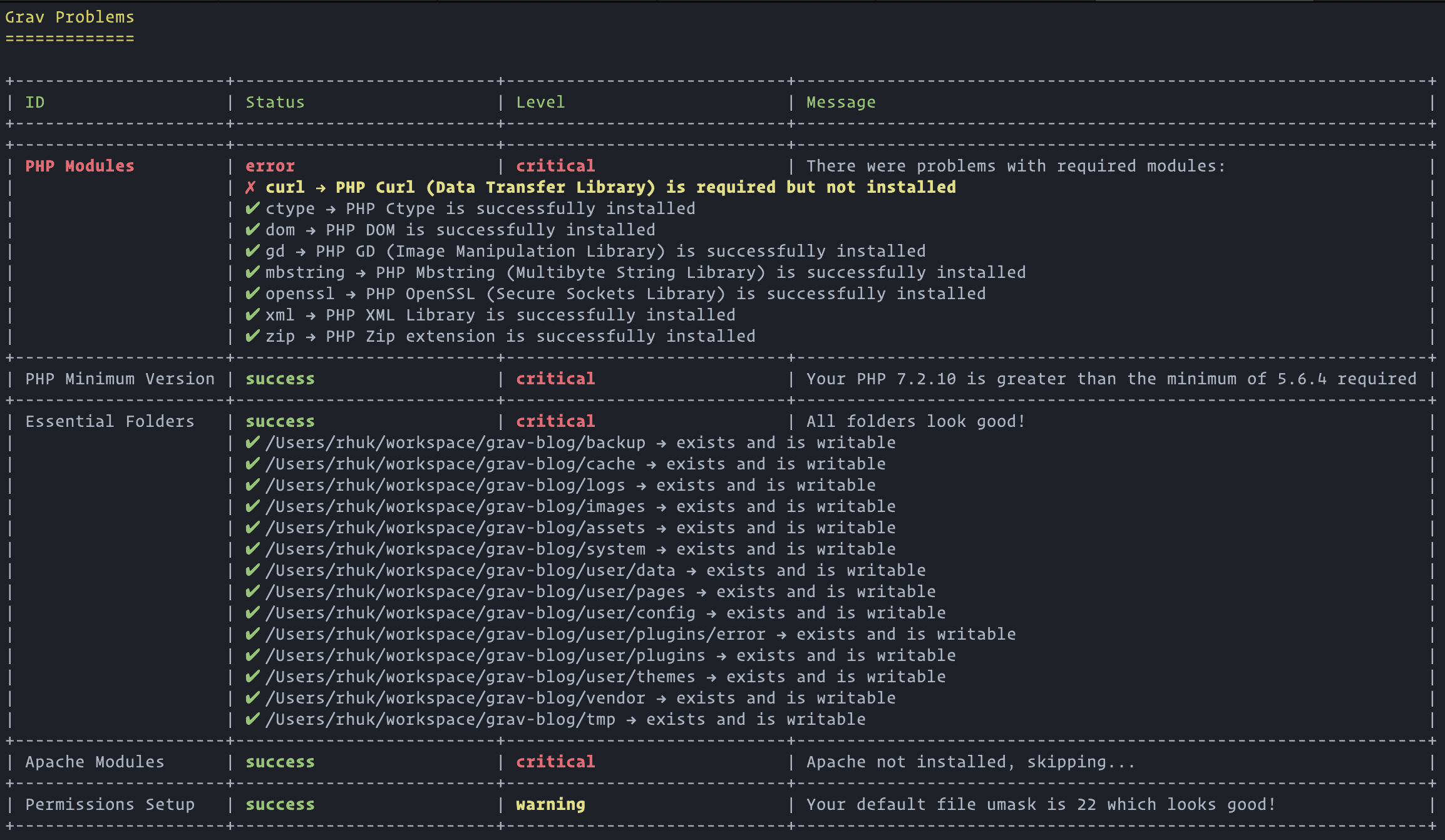Click the checkmark for grav-blog/cache folder
This screenshot has height=840, width=1445.
(252, 464)
